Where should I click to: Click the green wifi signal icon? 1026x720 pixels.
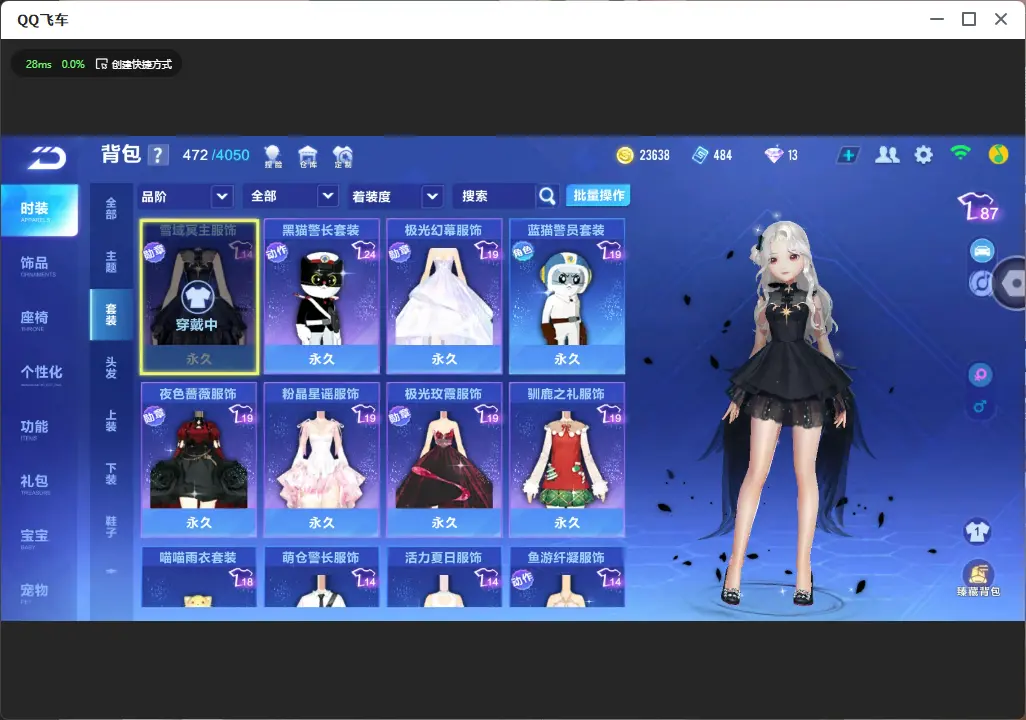(960, 153)
